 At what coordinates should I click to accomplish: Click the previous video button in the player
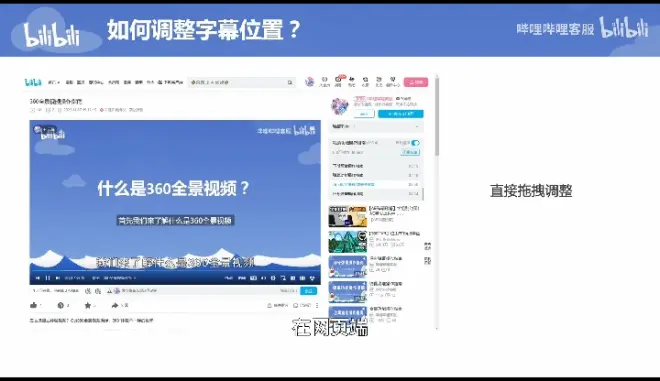[37, 278]
